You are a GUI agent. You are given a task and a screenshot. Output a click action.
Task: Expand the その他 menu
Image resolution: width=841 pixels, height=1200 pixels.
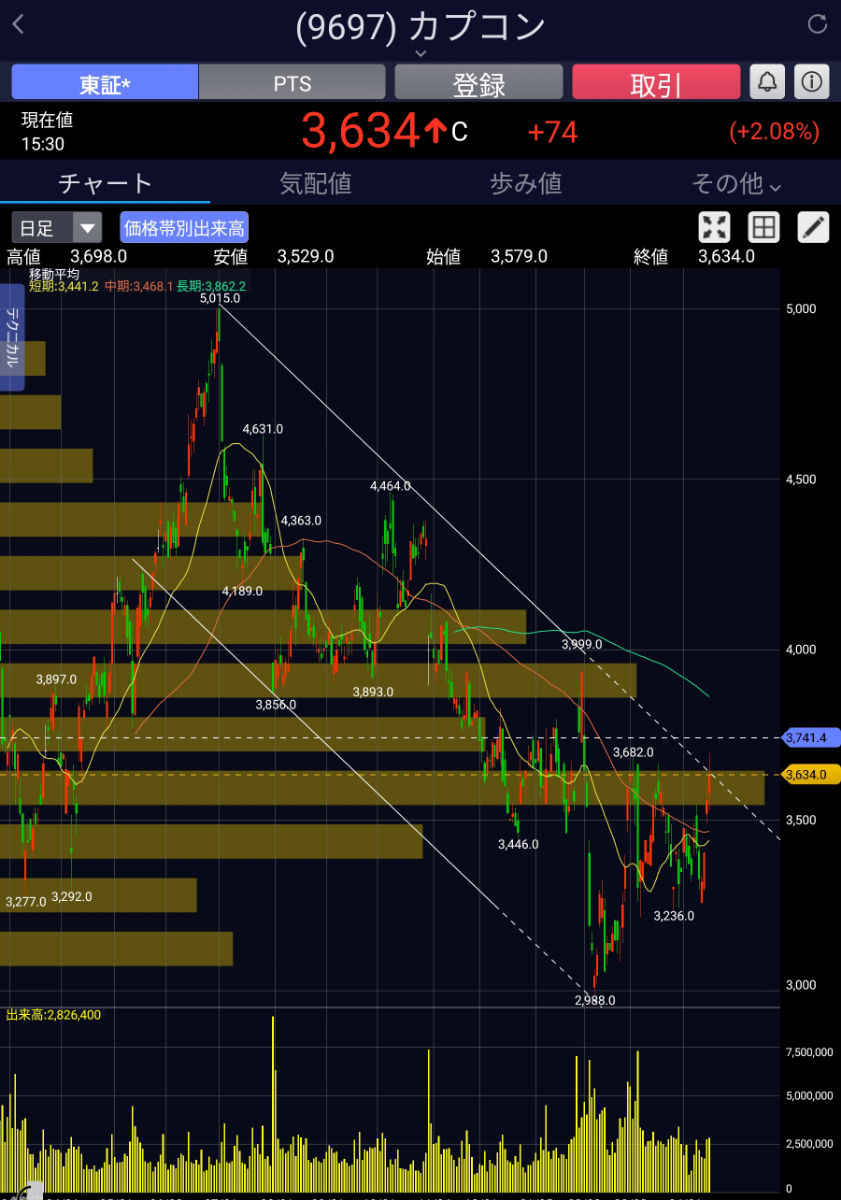pos(736,184)
